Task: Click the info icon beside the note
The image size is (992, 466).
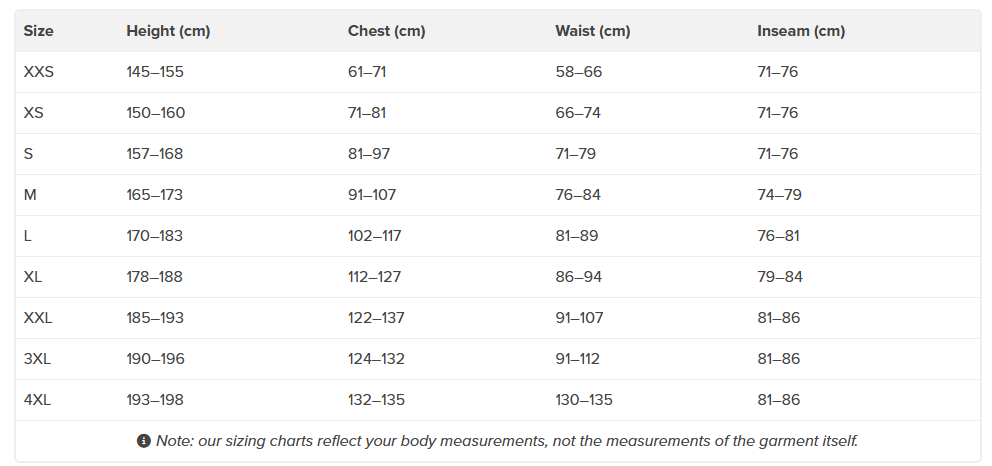Action: click(144, 441)
